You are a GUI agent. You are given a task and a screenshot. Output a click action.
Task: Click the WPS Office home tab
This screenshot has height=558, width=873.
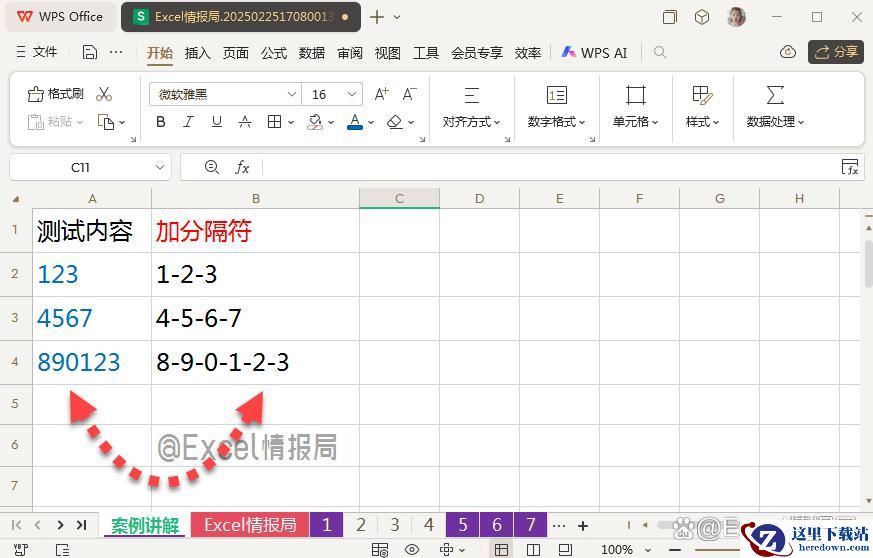(x=61, y=17)
